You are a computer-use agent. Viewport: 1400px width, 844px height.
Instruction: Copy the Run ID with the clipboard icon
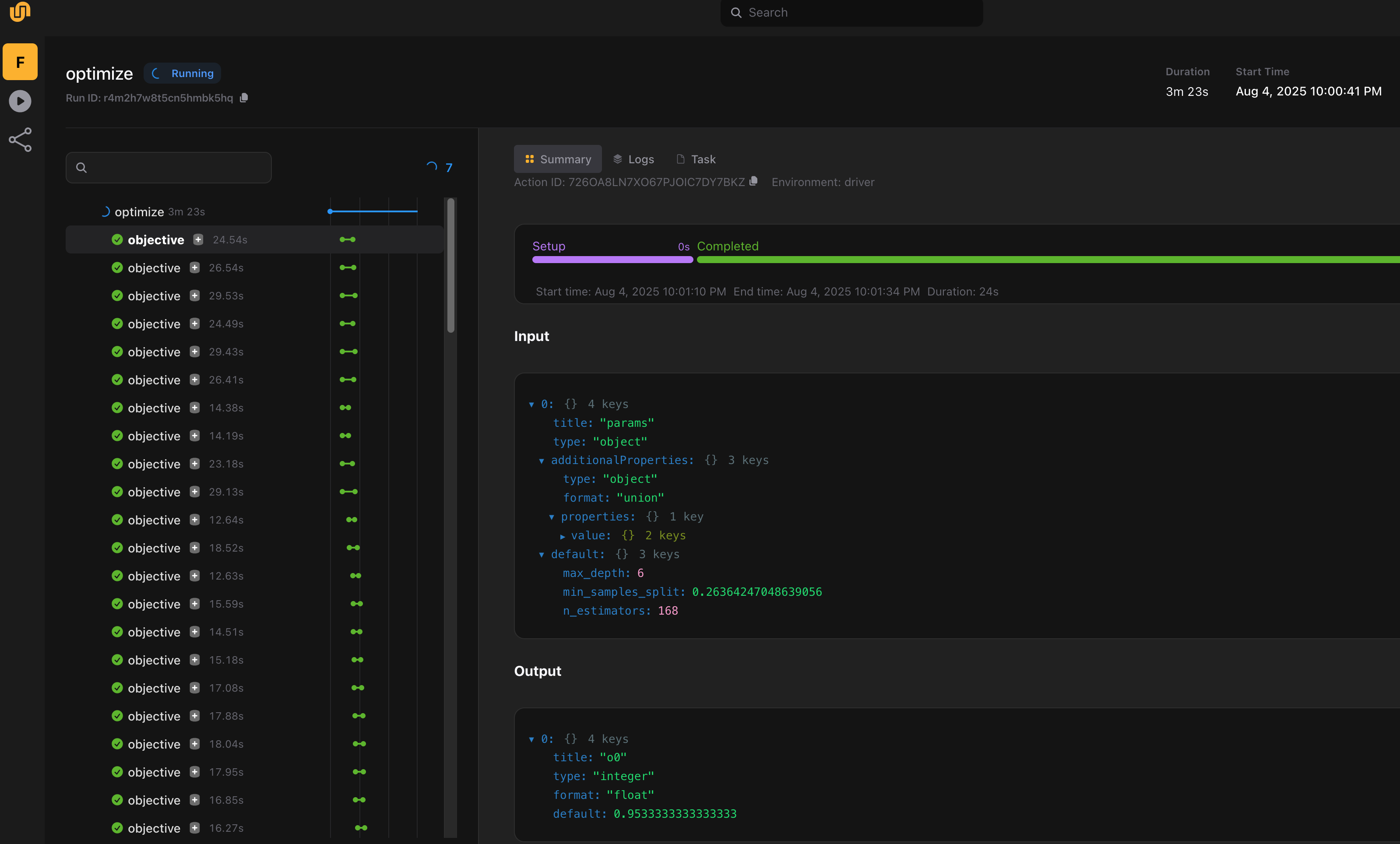click(244, 98)
